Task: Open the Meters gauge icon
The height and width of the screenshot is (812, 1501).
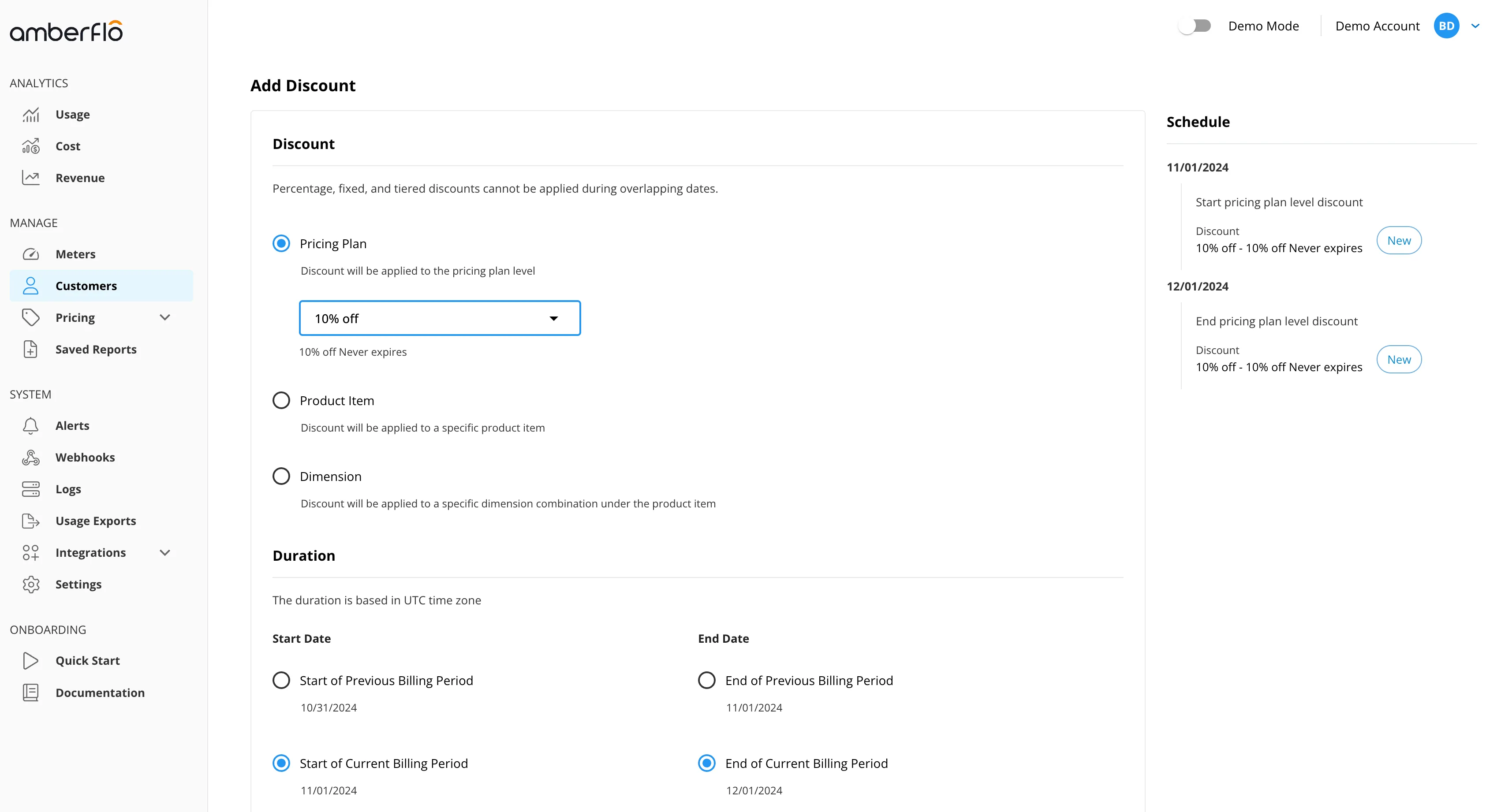Action: coord(31,254)
